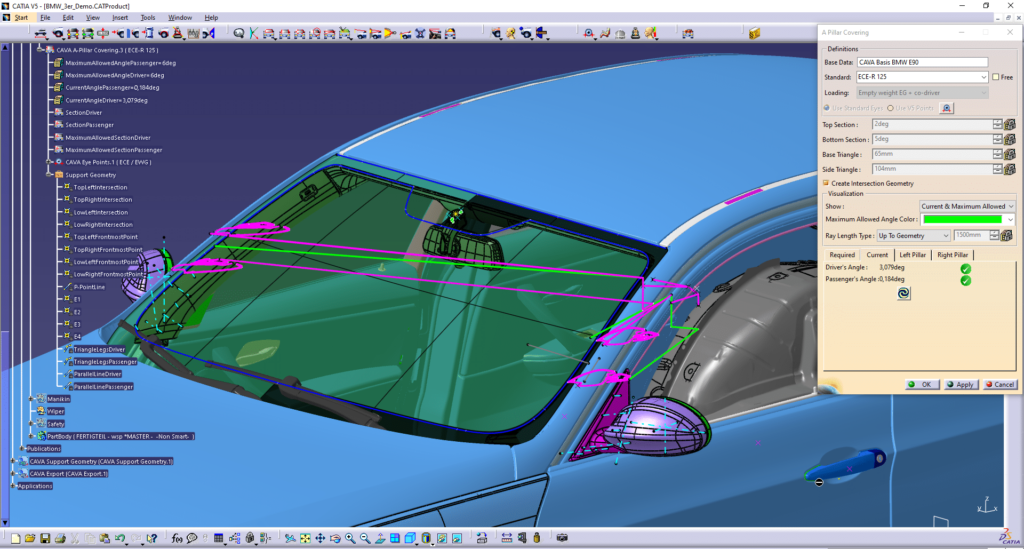This screenshot has height=549, width=1024.
Task: Click the Design Table icon in bottom toolbar
Action: click(219, 539)
